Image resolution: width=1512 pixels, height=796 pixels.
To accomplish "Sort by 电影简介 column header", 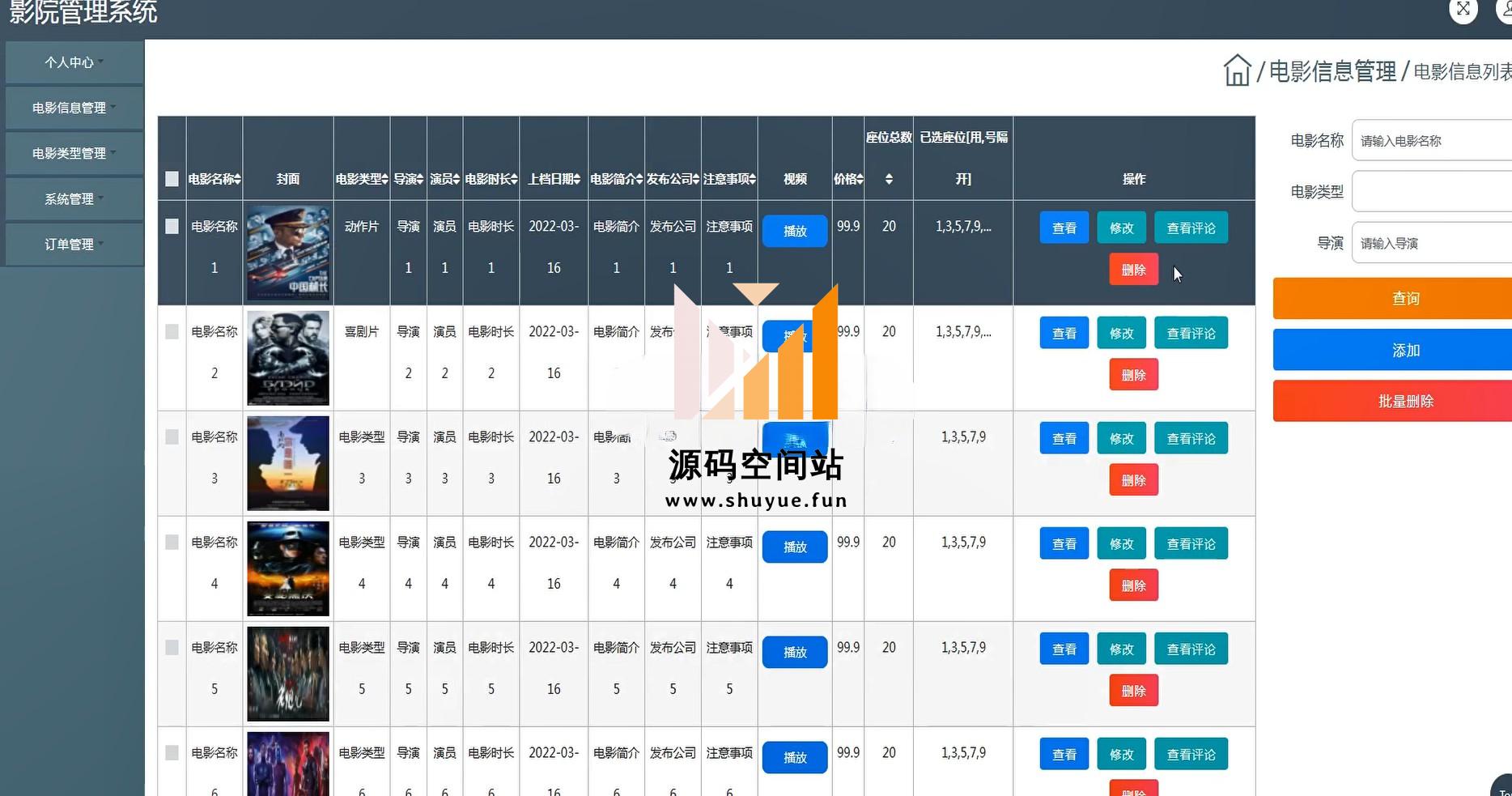I will (617, 179).
